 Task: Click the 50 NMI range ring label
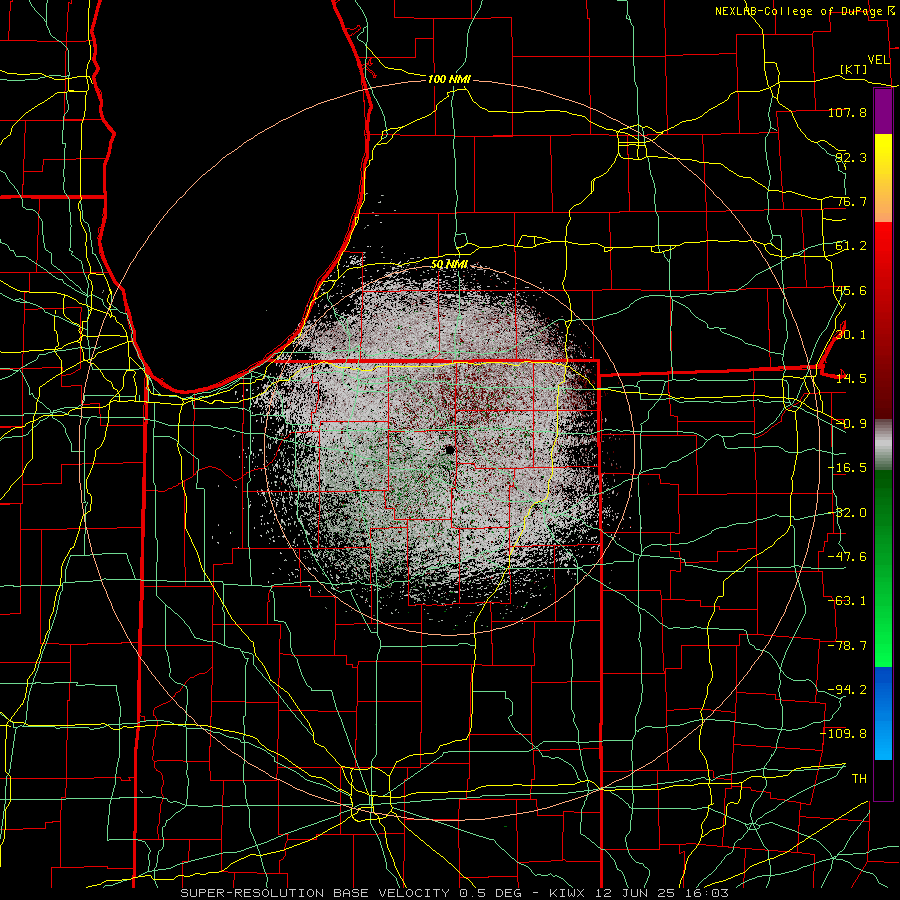pyautogui.click(x=449, y=264)
